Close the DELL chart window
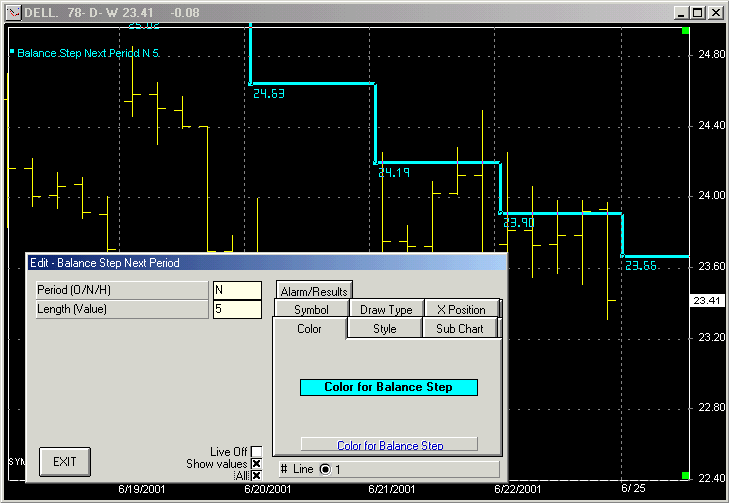This screenshot has height=503, width=729. click(715, 12)
